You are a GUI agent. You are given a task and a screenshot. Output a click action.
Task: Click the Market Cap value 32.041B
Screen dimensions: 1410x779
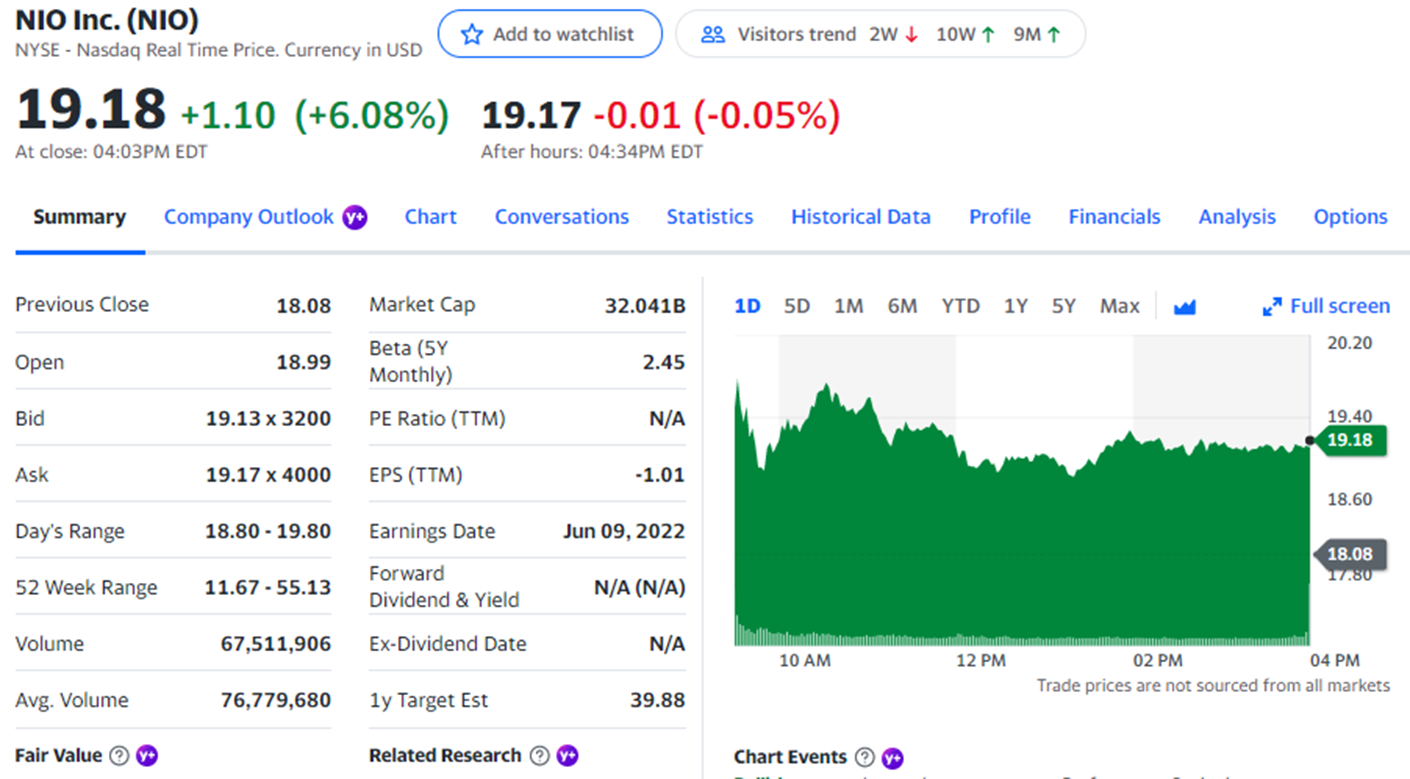(x=645, y=306)
